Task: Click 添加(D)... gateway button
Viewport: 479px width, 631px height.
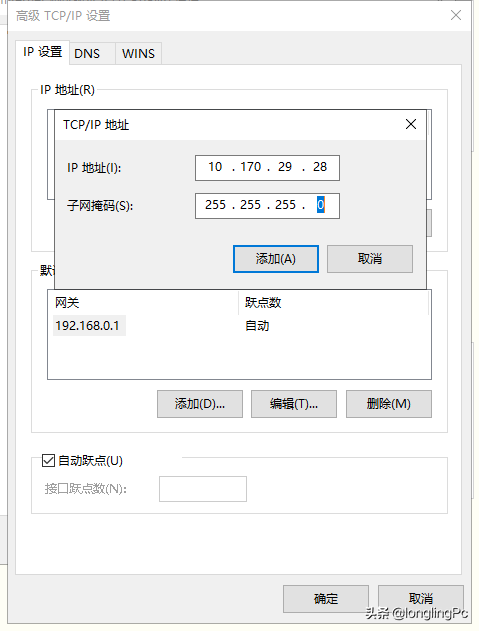Action: [x=200, y=404]
